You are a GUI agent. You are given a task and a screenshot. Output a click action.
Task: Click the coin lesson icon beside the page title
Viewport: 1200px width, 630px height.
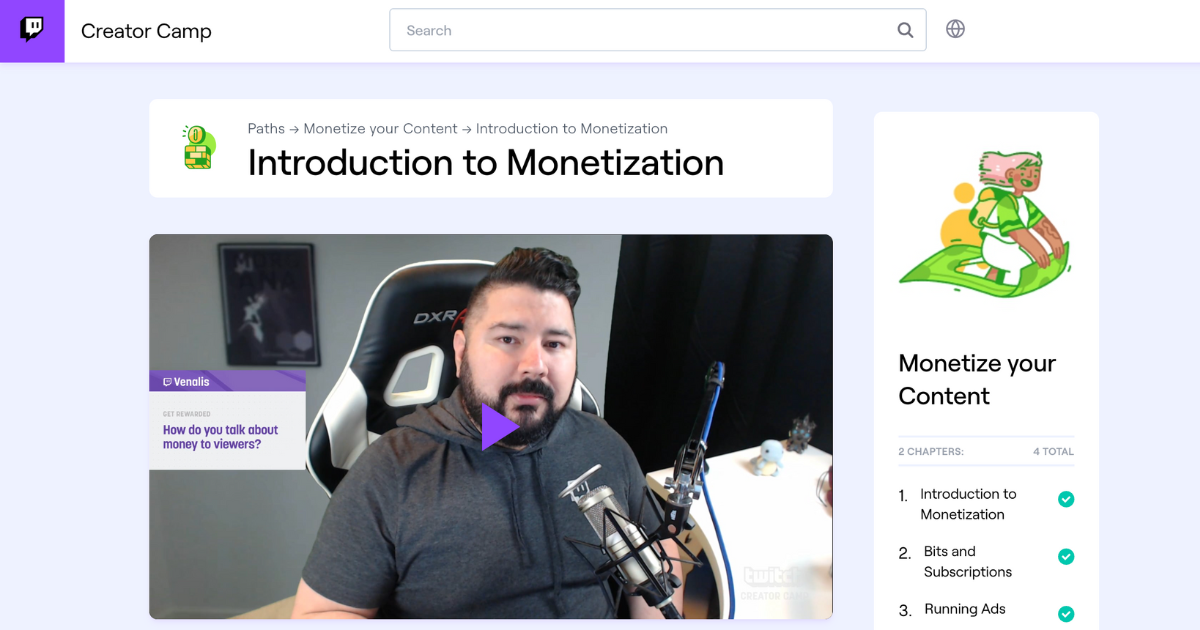tap(198, 148)
